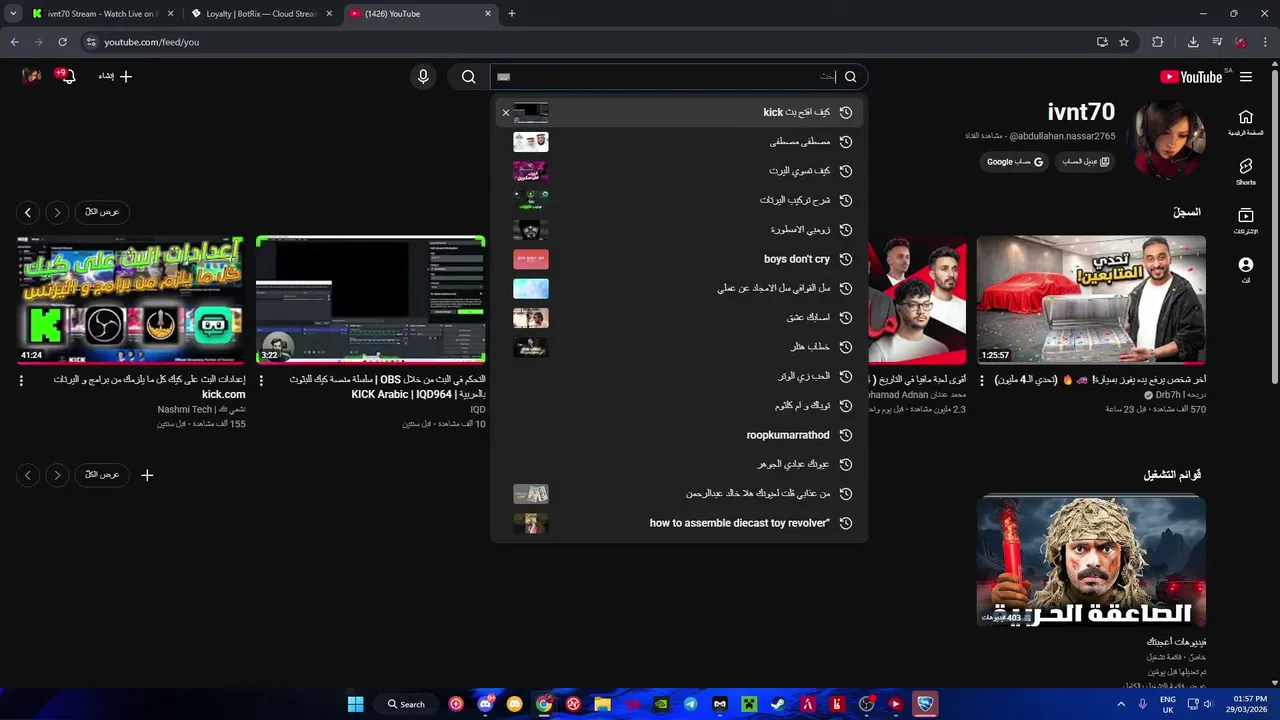Click the Create plus button

coord(115,76)
